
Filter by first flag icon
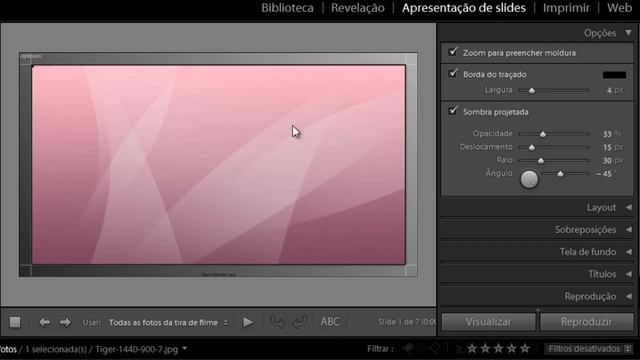(x=408, y=348)
